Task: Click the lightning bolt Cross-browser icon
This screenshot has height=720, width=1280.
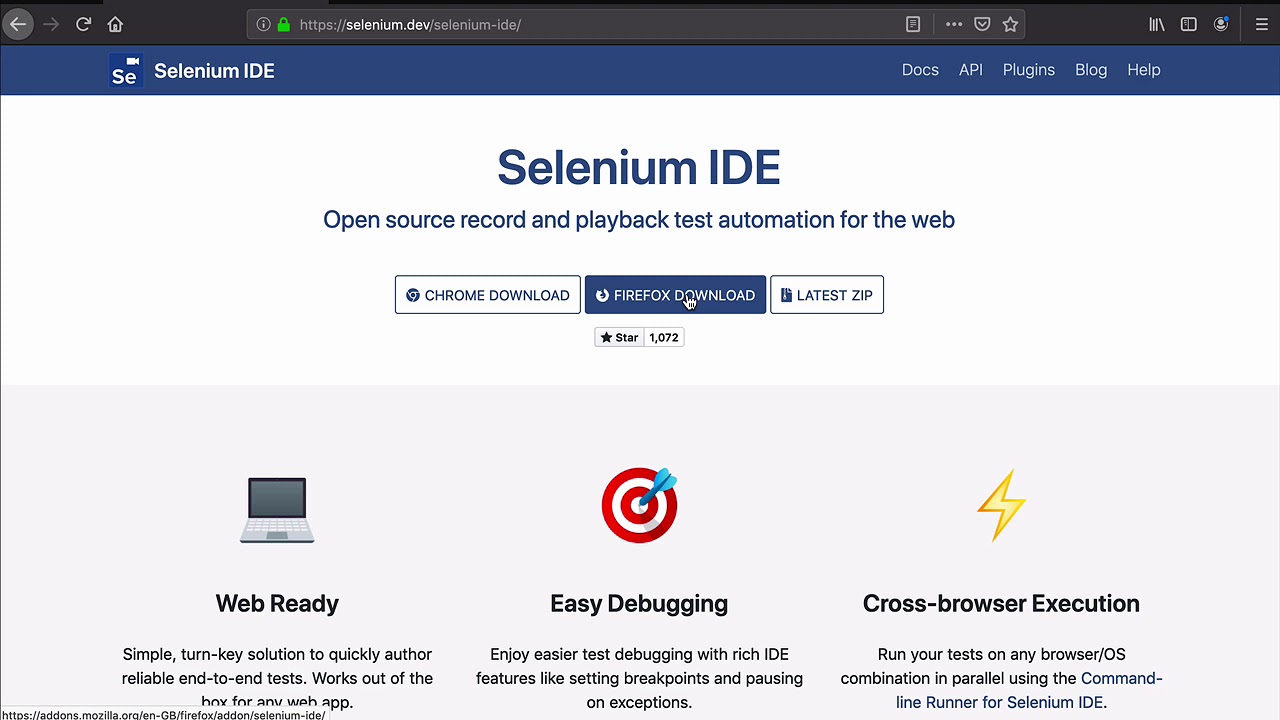Action: coord(1001,505)
